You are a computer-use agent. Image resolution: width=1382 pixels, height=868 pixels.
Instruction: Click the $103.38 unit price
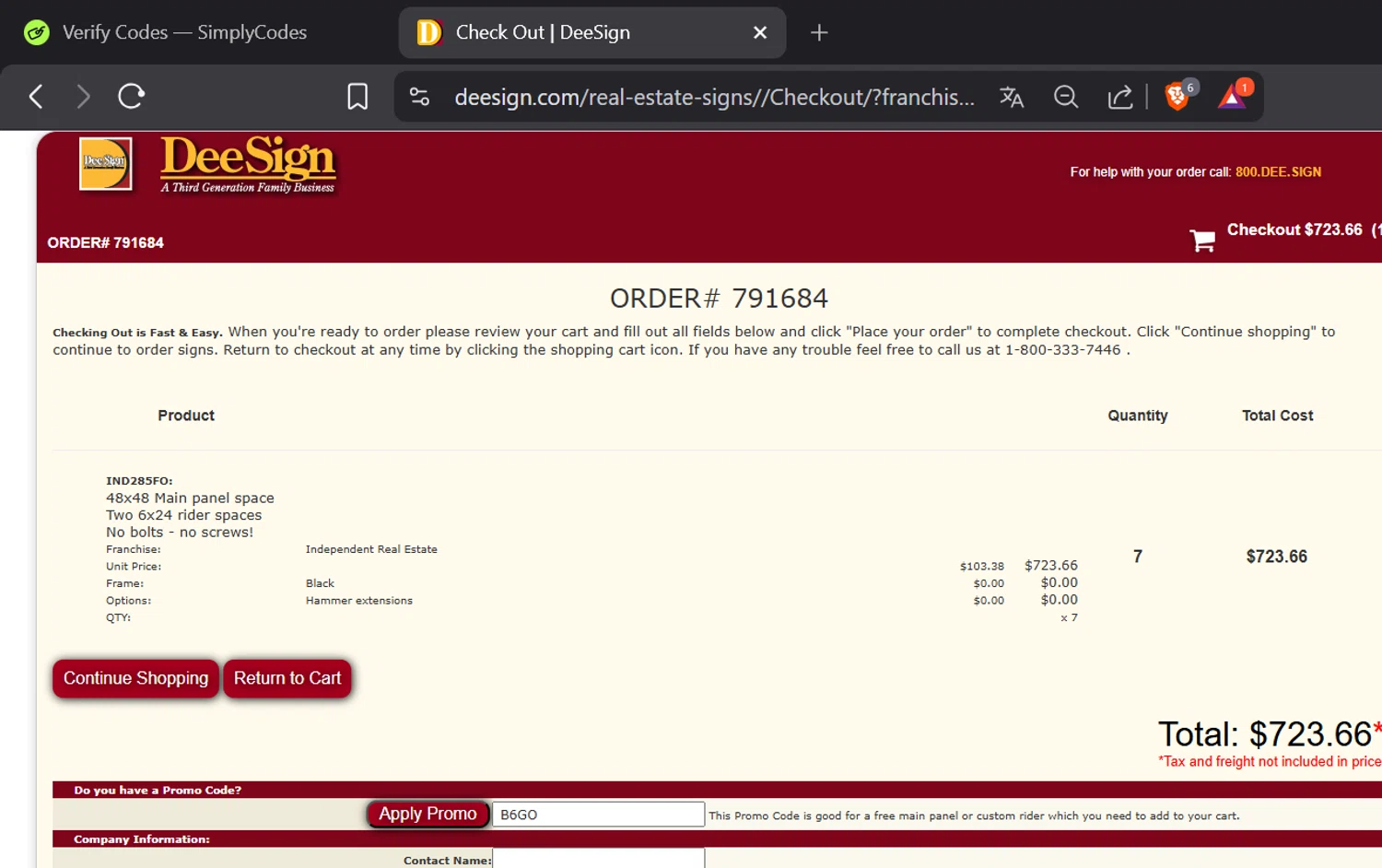(981, 567)
